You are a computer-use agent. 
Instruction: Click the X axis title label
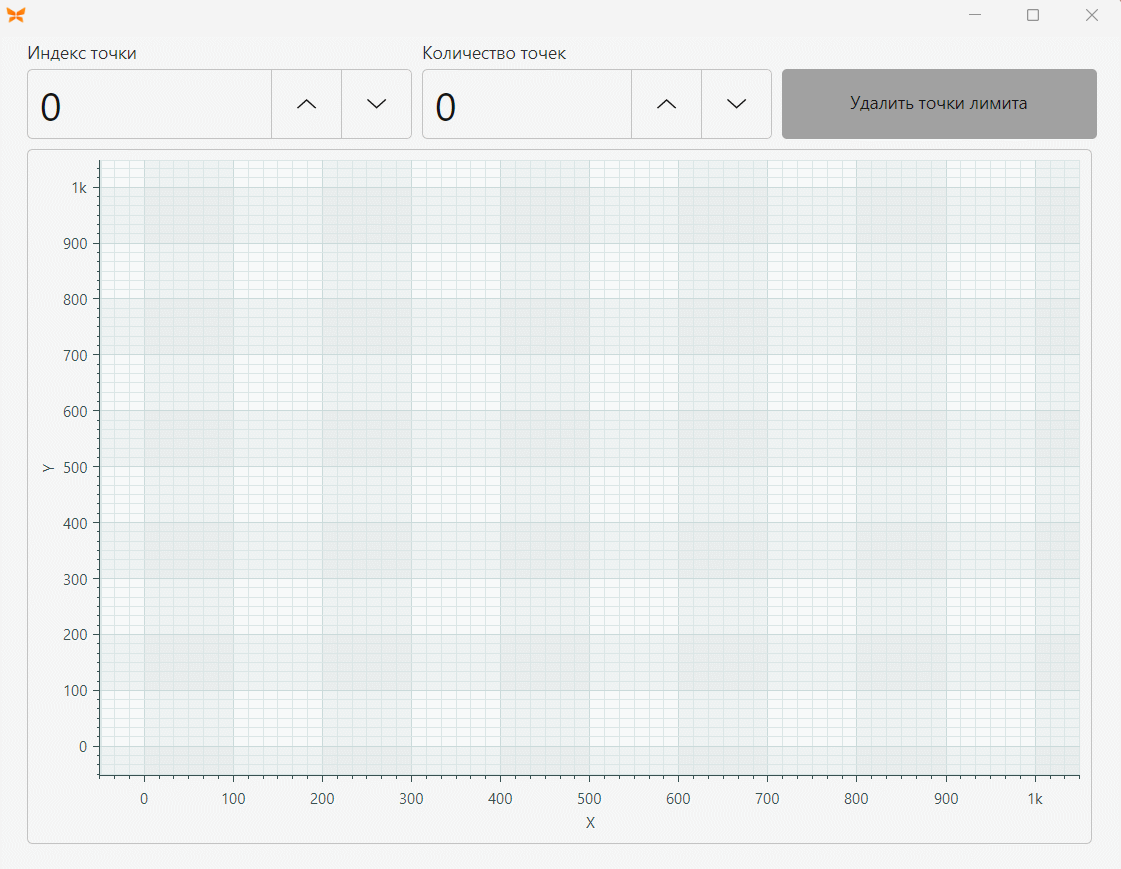pyautogui.click(x=591, y=823)
